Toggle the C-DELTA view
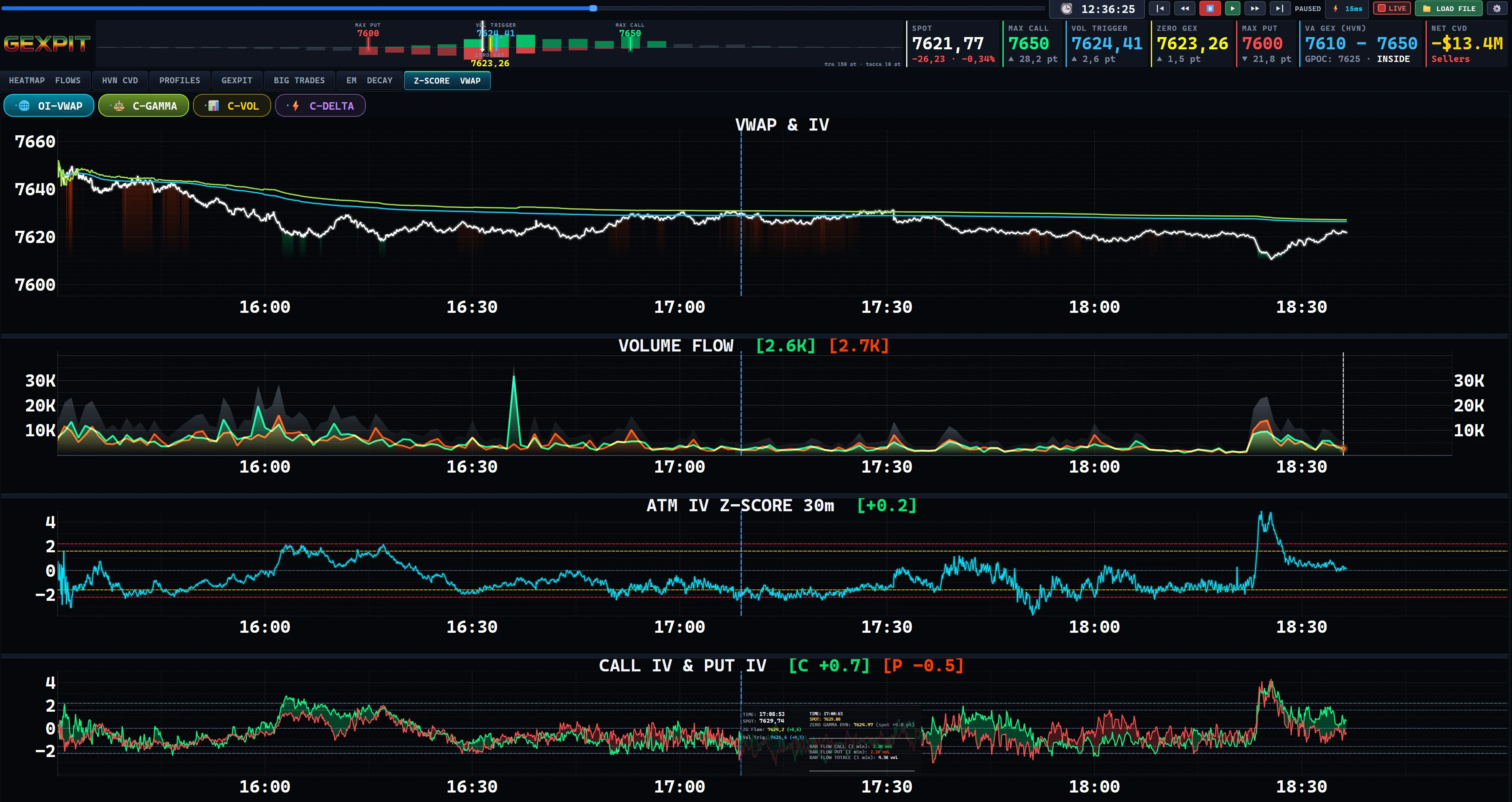 point(320,106)
